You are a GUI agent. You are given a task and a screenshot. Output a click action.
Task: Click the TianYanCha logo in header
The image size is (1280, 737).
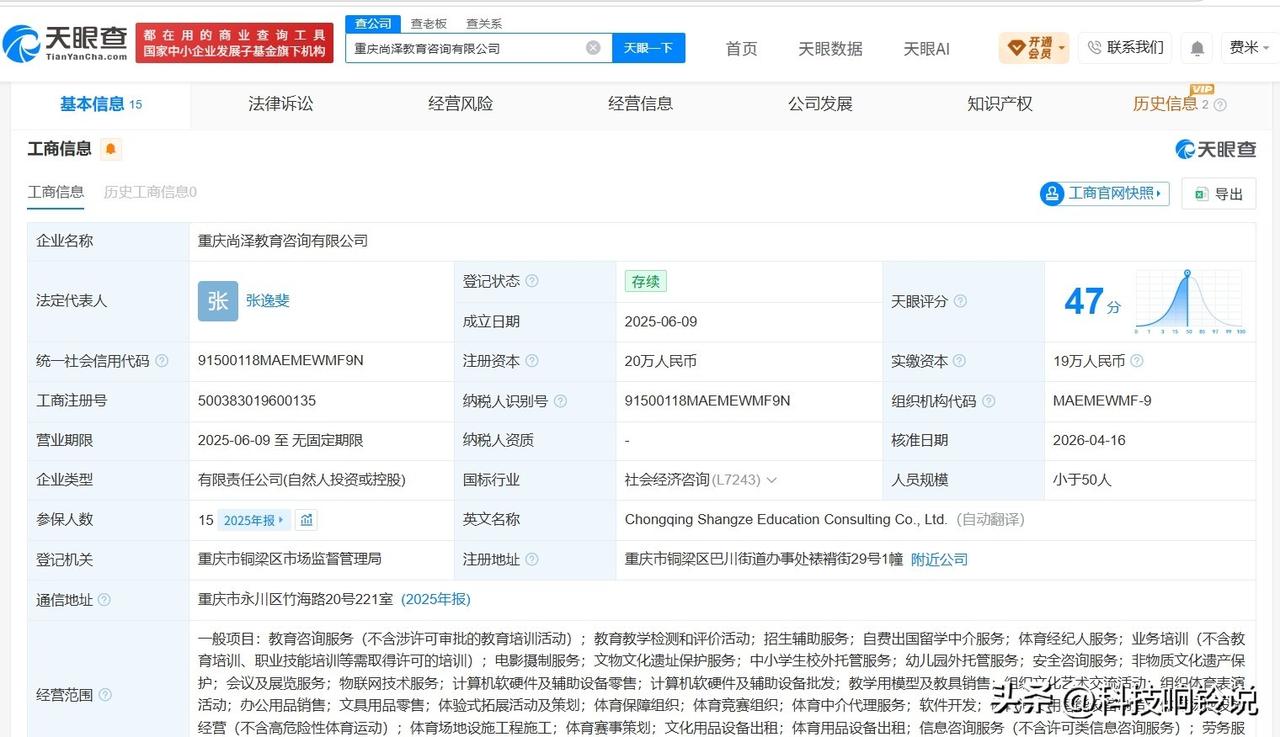[66, 43]
